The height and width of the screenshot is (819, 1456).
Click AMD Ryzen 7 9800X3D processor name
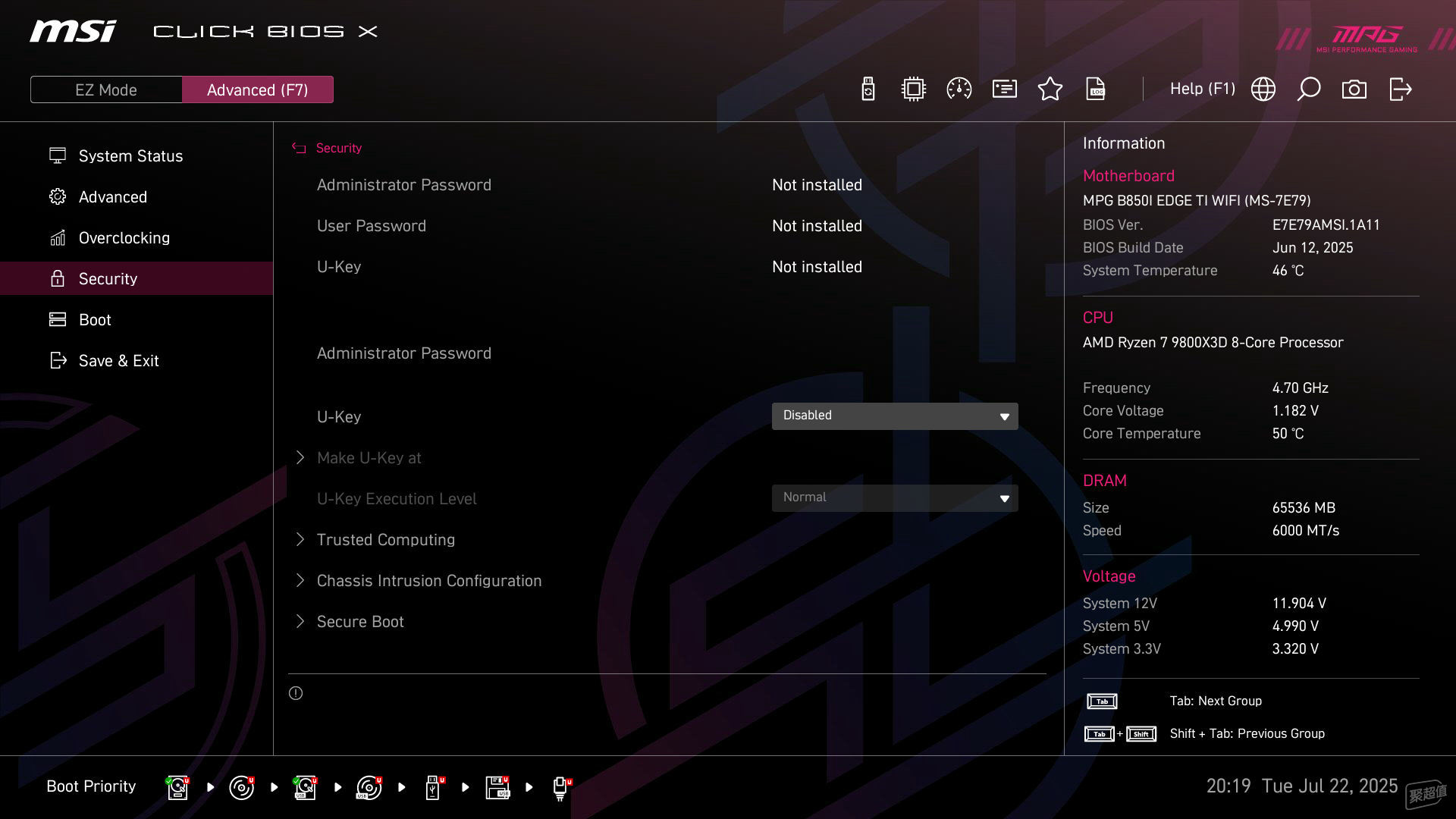coord(1213,342)
